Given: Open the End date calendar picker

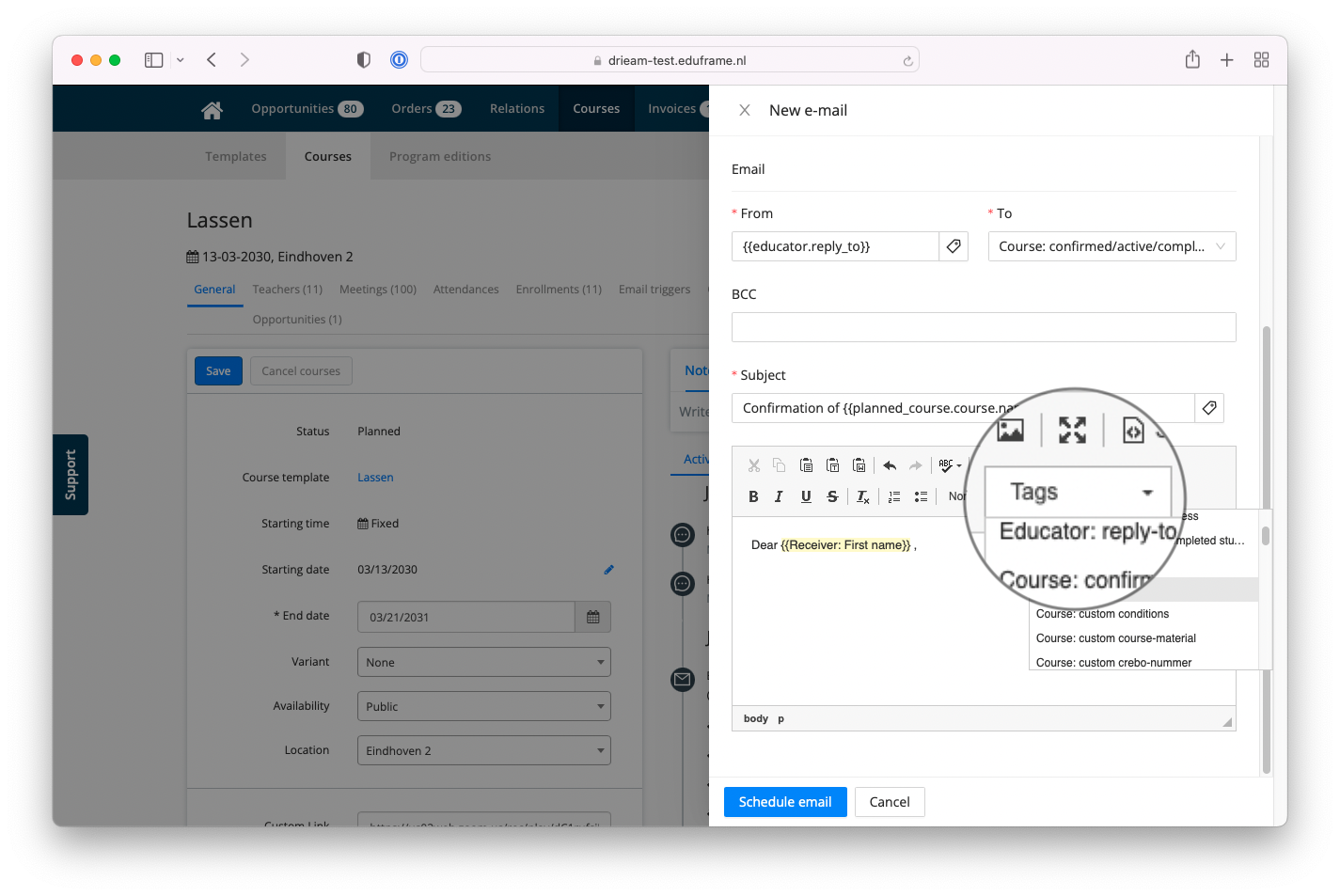Looking at the screenshot, I should 593,617.
